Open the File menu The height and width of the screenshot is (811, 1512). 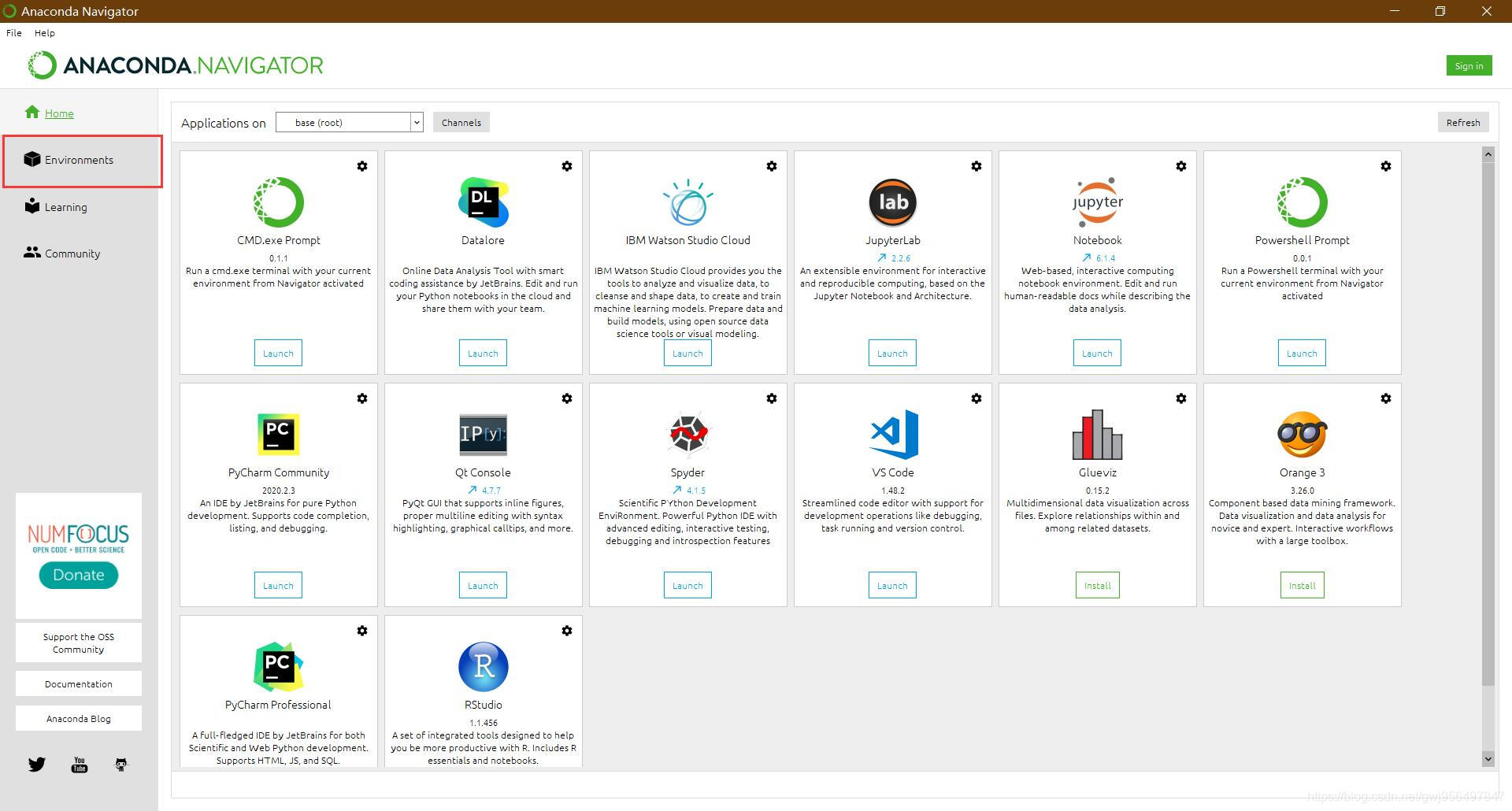14,33
